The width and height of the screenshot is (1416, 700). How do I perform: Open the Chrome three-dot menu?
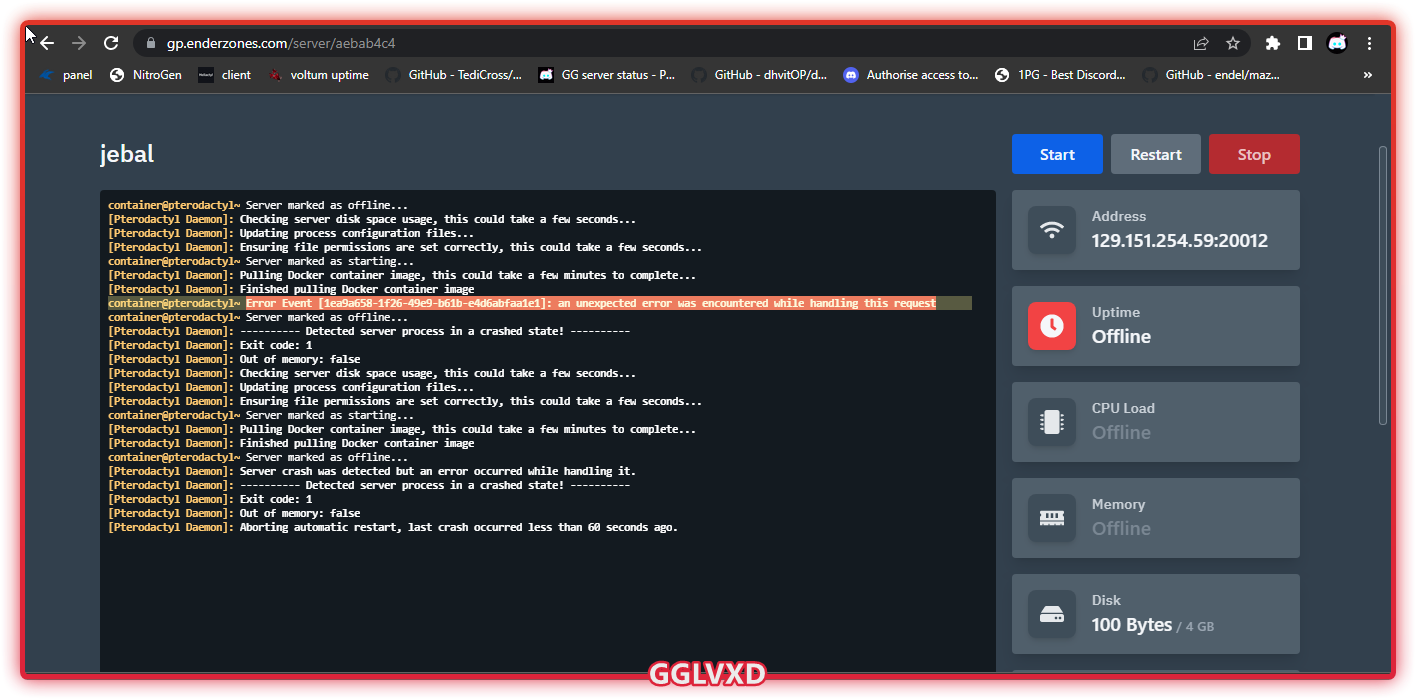[x=1369, y=43]
